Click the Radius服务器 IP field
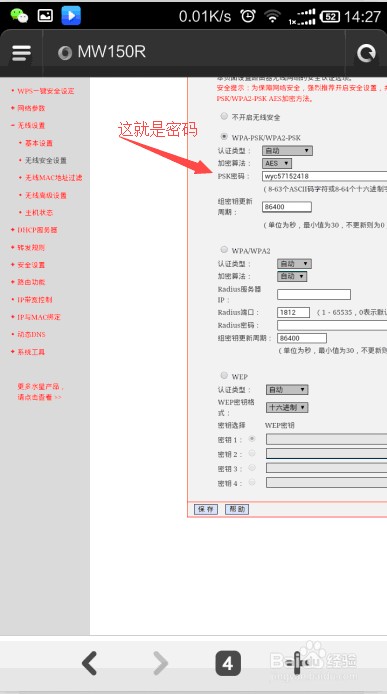Image resolution: width=387 pixels, height=694 pixels. 314,294
